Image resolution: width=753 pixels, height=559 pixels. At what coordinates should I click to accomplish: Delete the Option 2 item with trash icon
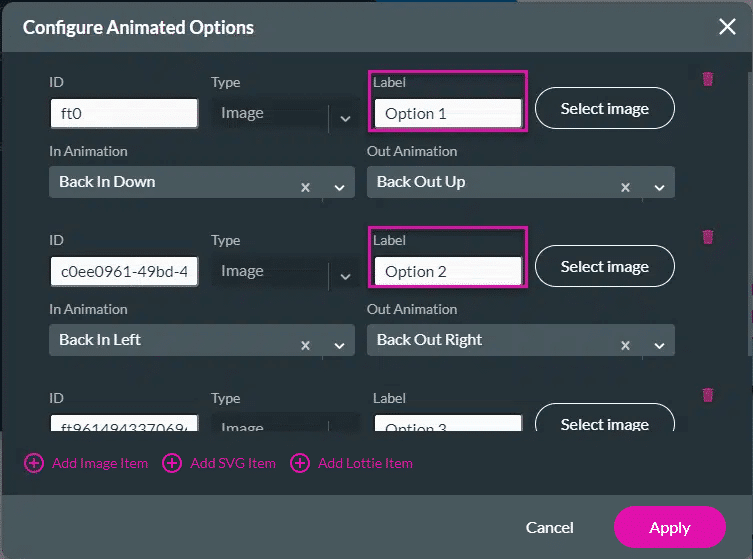708,237
